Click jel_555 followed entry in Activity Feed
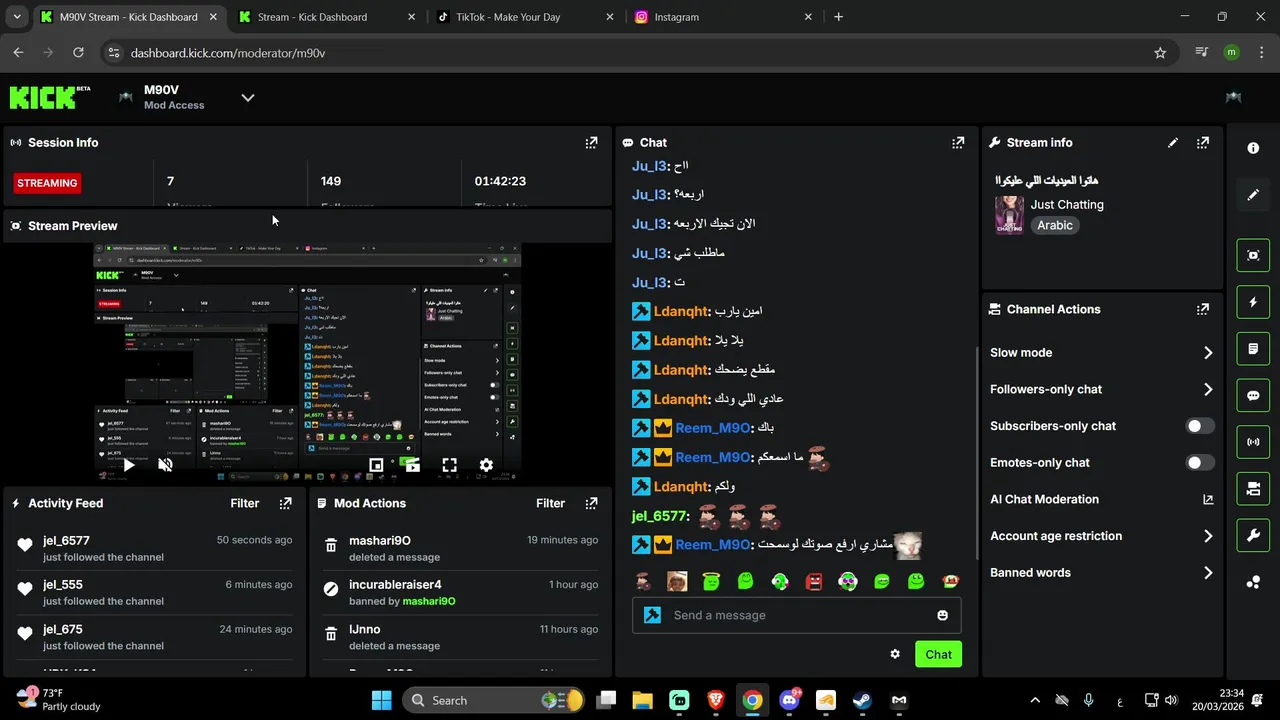 coord(155,593)
